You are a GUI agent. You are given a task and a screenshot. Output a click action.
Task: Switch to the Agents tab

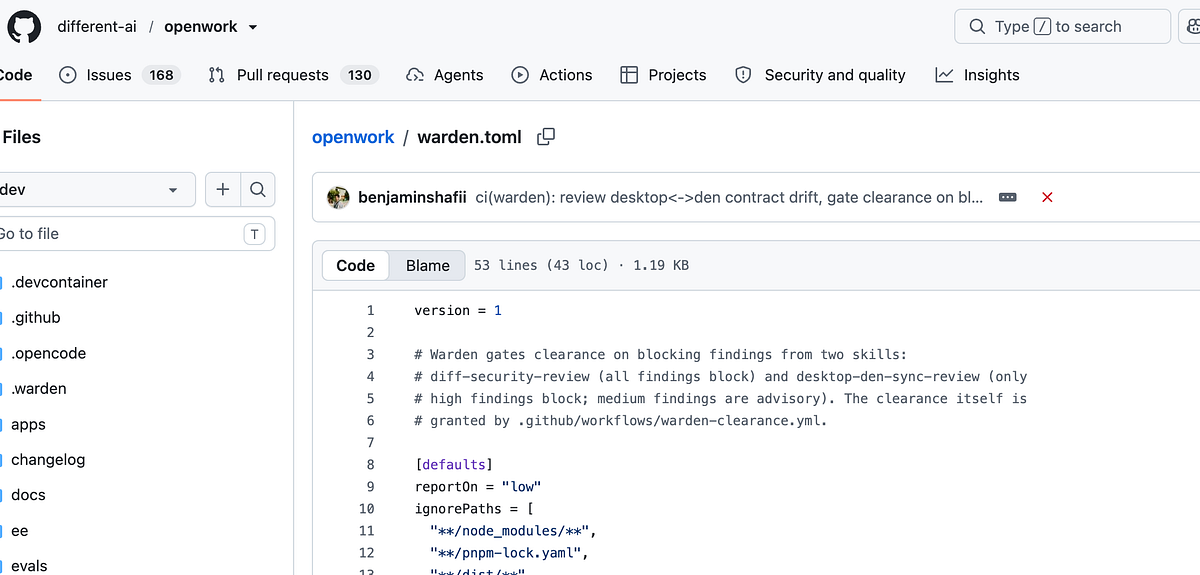[445, 75]
